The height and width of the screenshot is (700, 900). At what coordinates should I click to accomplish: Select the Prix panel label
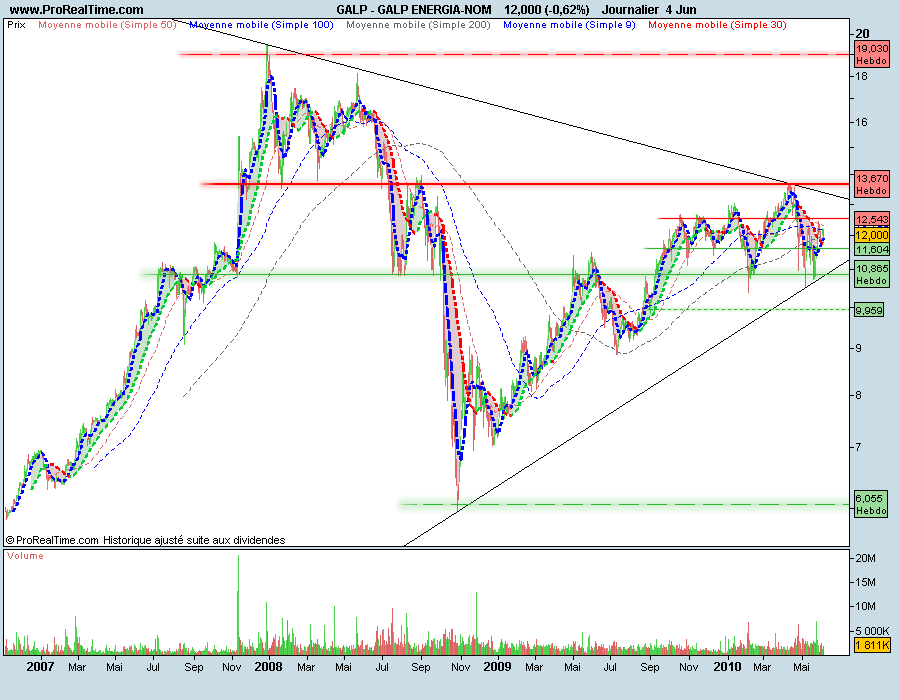click(16, 25)
